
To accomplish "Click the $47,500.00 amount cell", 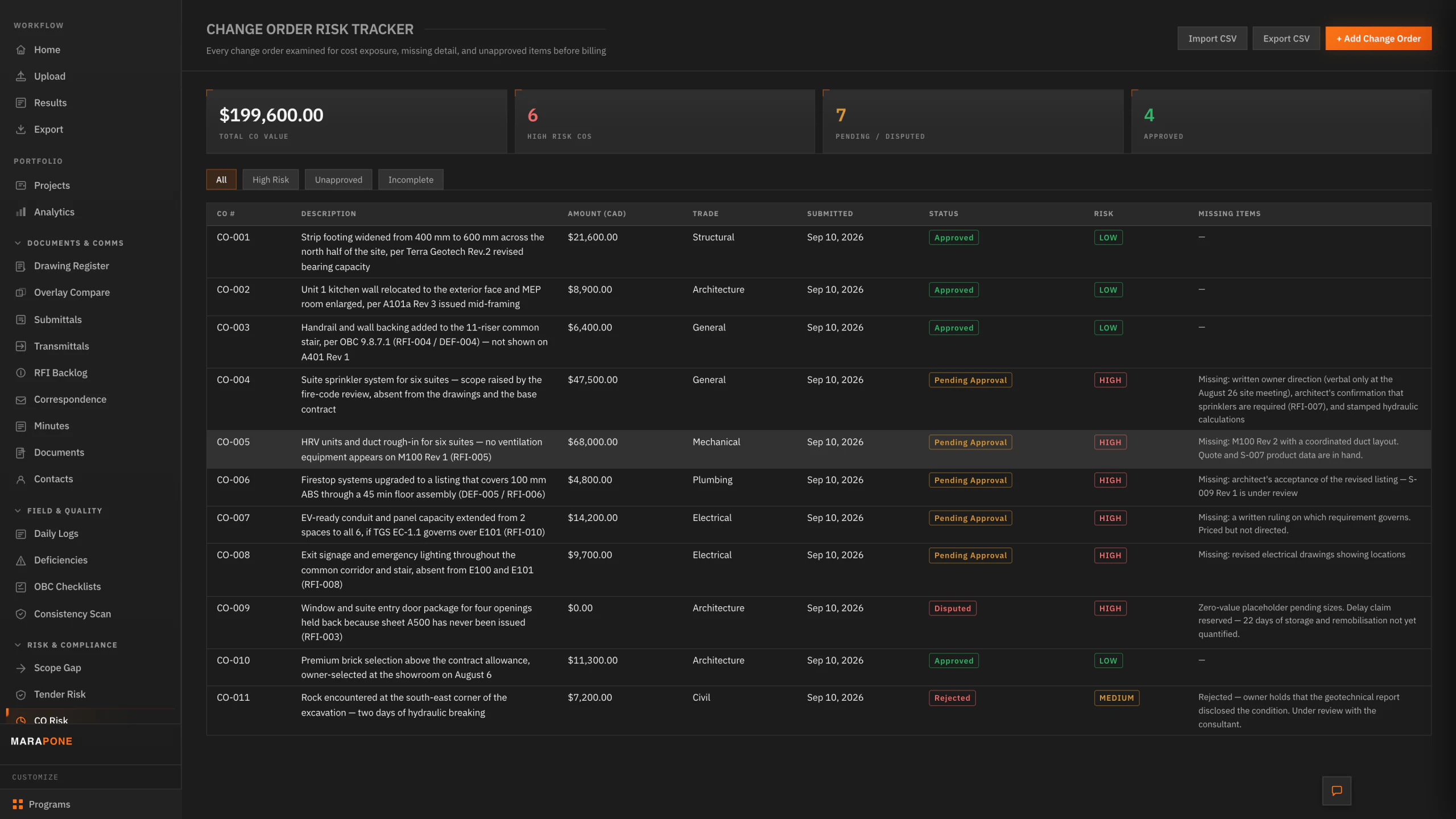I will (593, 380).
